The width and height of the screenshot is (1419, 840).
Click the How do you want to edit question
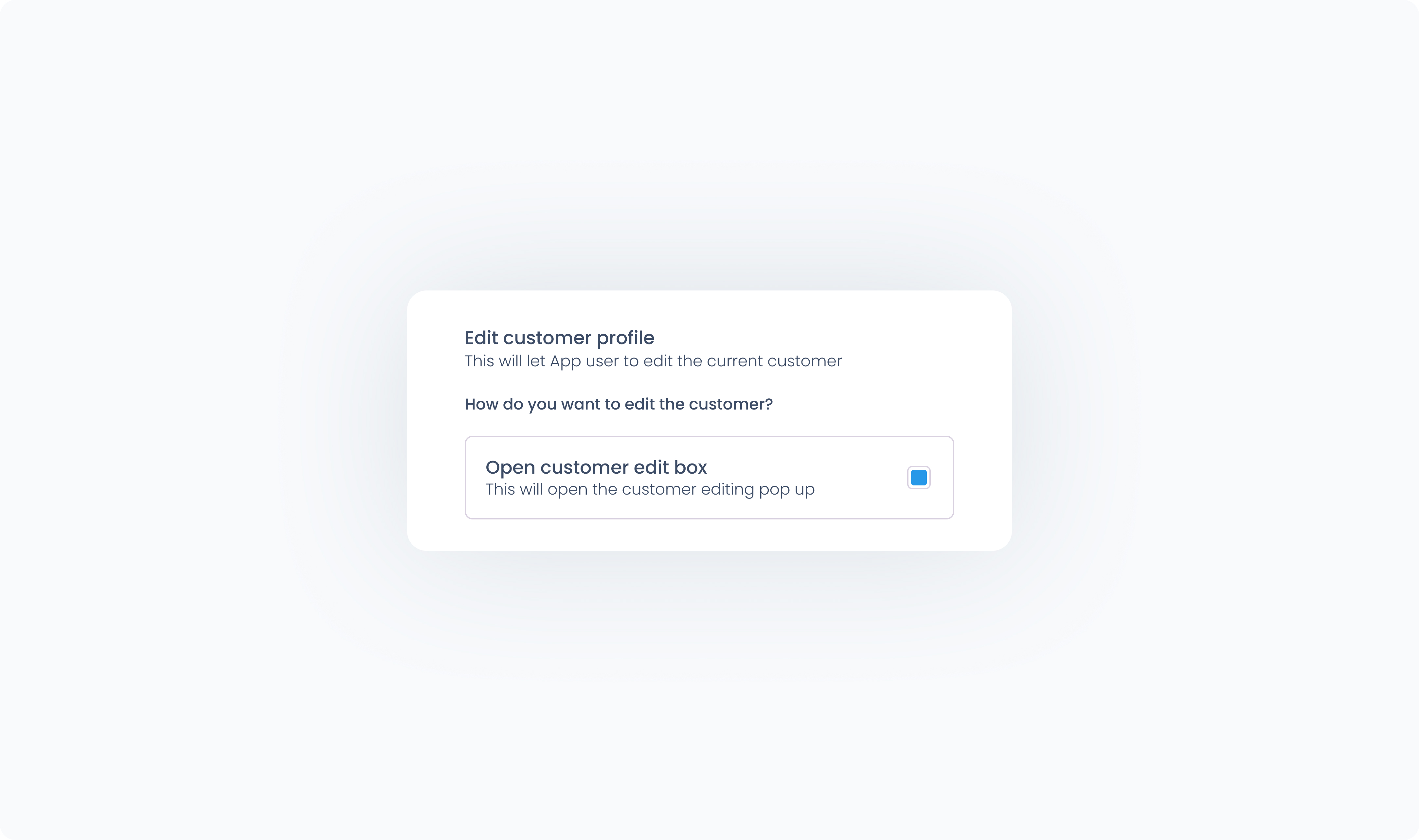click(618, 404)
